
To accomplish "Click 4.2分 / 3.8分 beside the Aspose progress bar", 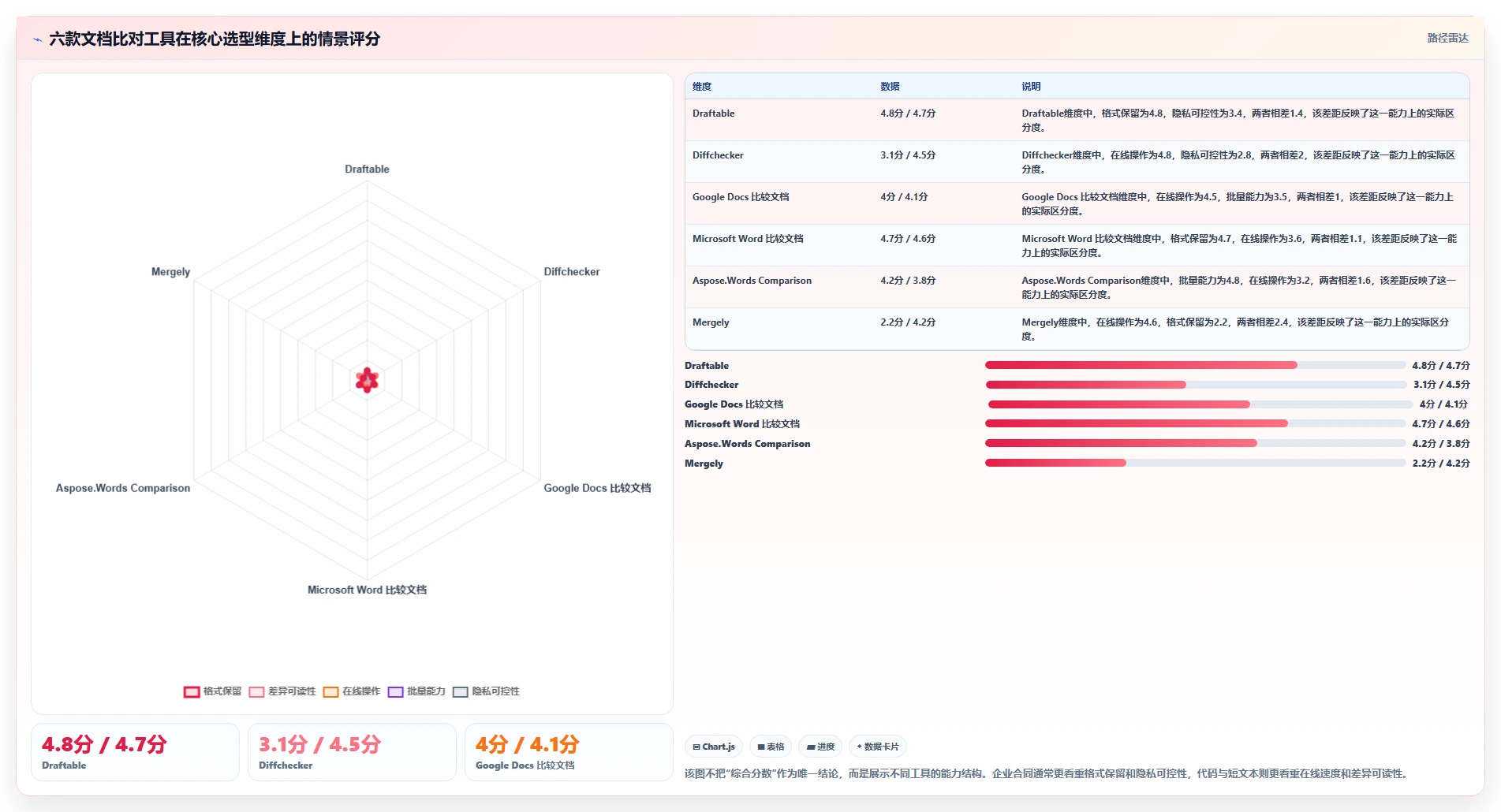I will pos(1440,444).
